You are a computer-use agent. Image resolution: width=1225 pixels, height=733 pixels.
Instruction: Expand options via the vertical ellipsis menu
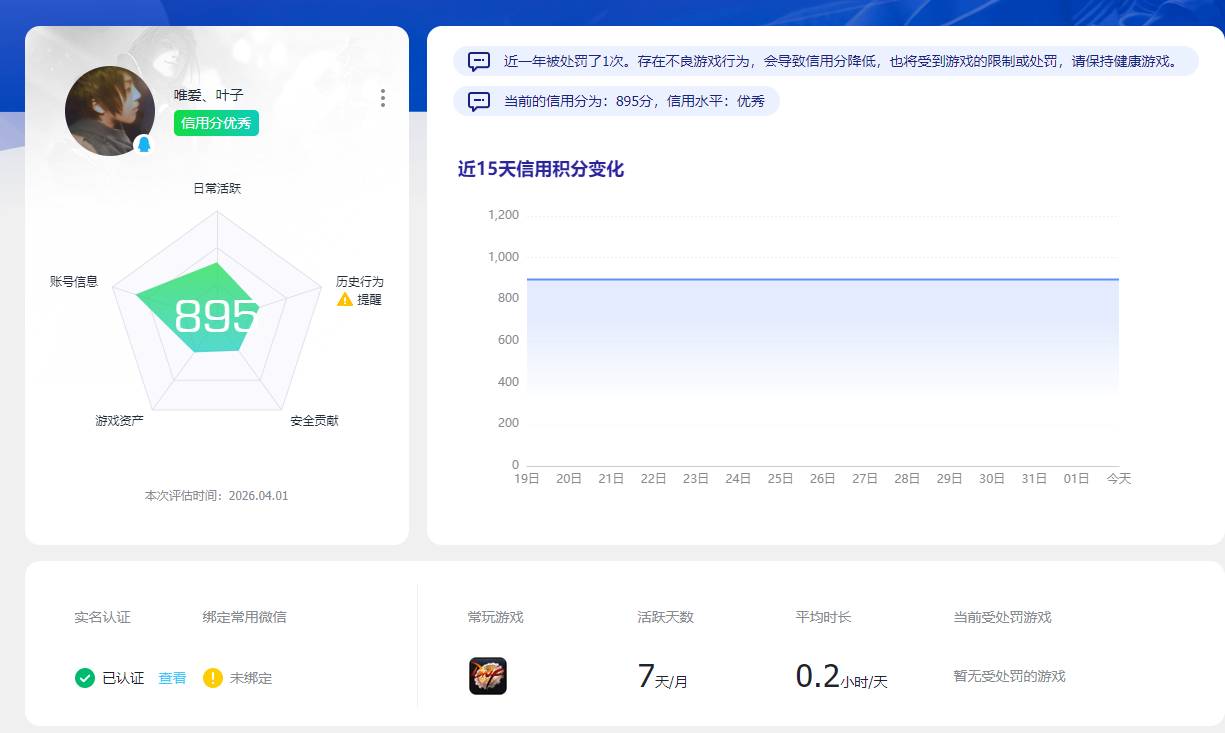coord(382,97)
